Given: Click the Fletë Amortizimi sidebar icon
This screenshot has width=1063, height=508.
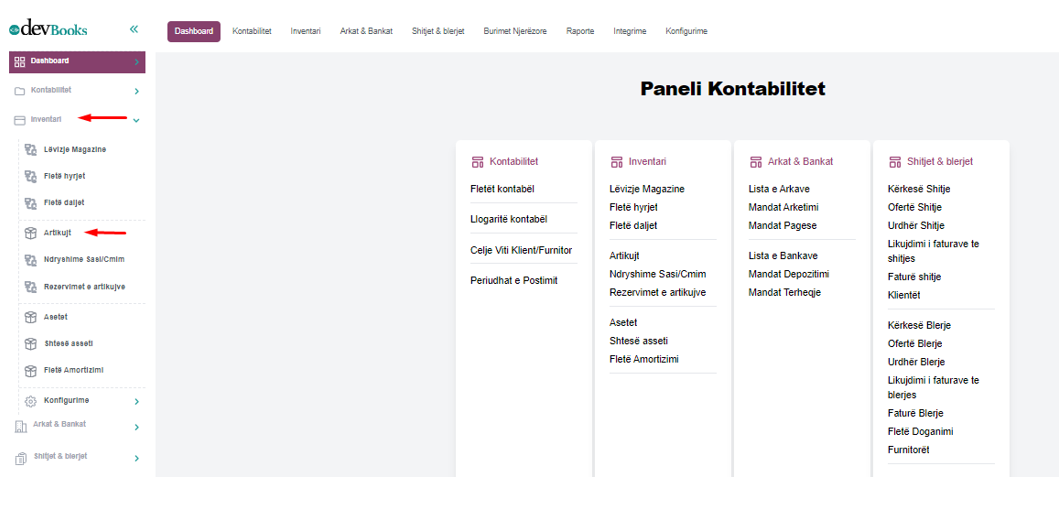Looking at the screenshot, I should click(30, 371).
